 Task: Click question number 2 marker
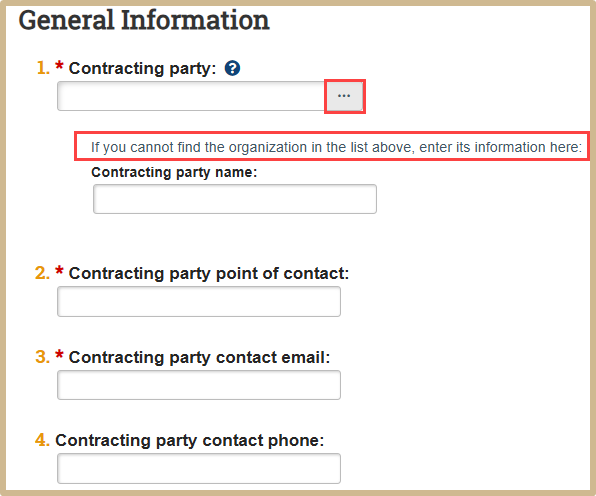[x=42, y=273]
